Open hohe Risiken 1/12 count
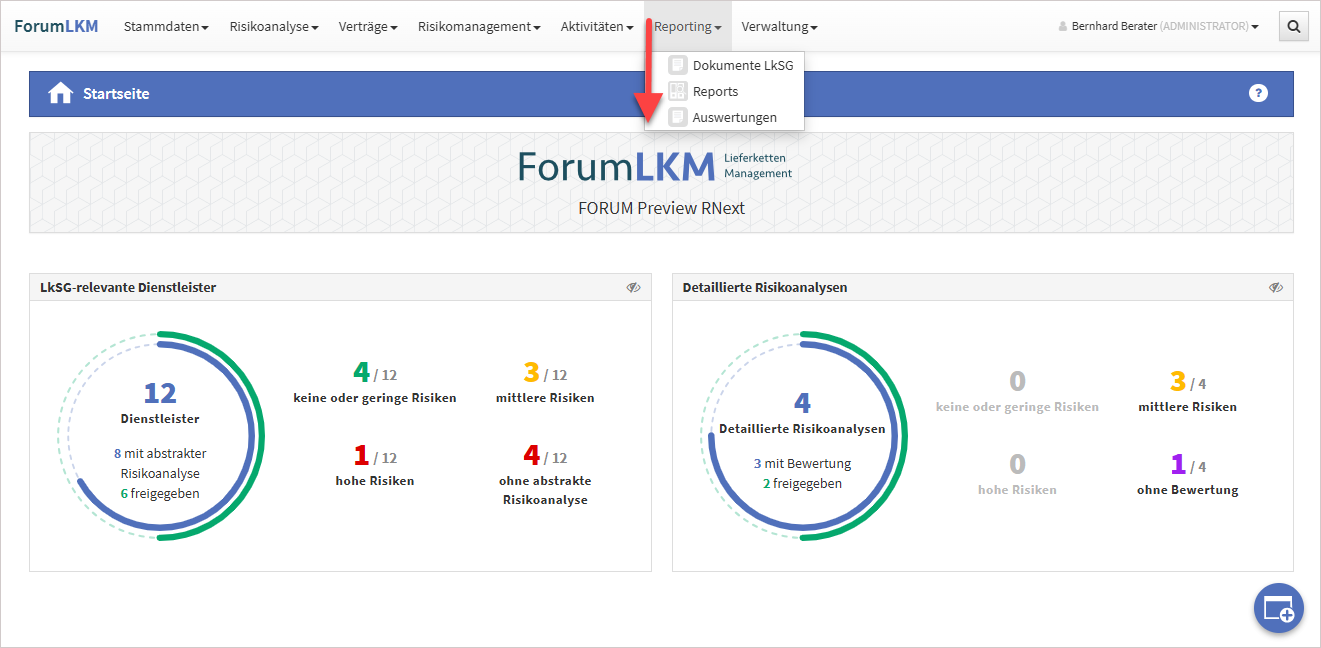 (375, 466)
